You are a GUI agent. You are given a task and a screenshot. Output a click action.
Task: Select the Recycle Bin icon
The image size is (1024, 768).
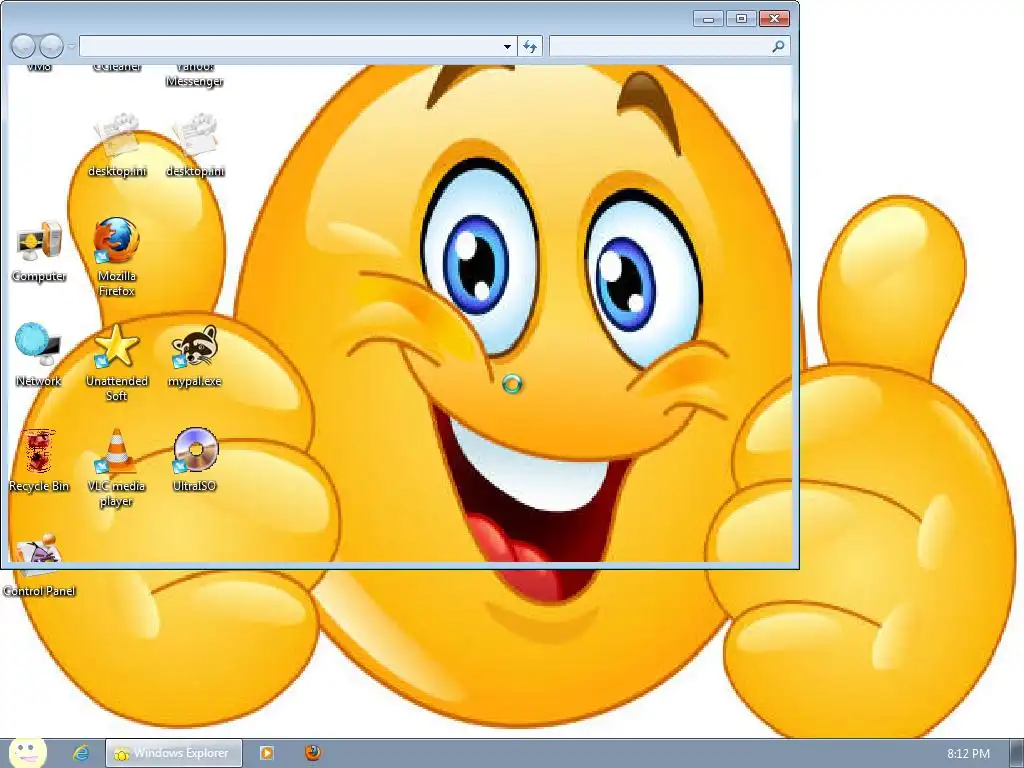point(39,460)
